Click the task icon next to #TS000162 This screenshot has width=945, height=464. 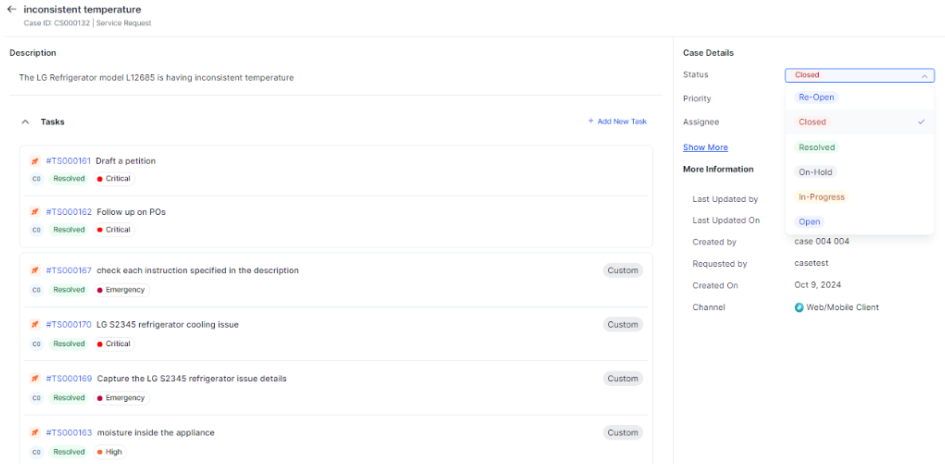pos(36,212)
